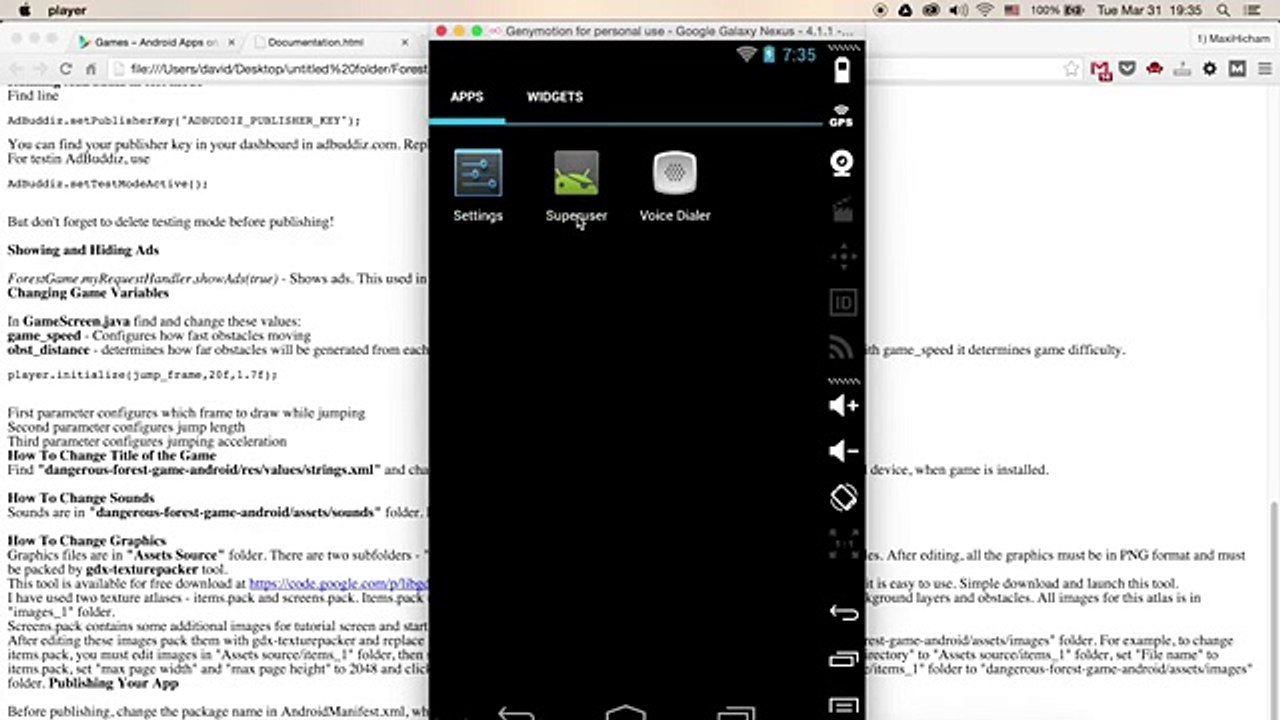Launch the Superuser app

[x=576, y=186]
